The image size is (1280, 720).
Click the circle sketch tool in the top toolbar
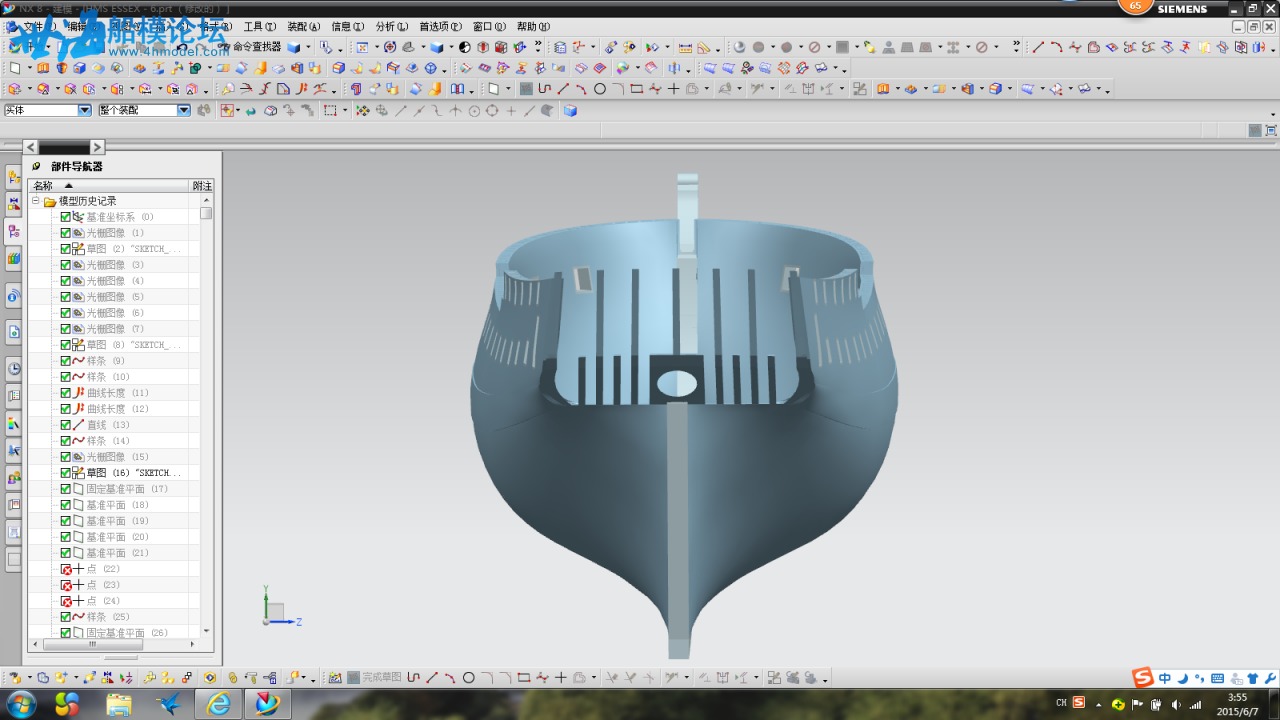click(x=600, y=89)
